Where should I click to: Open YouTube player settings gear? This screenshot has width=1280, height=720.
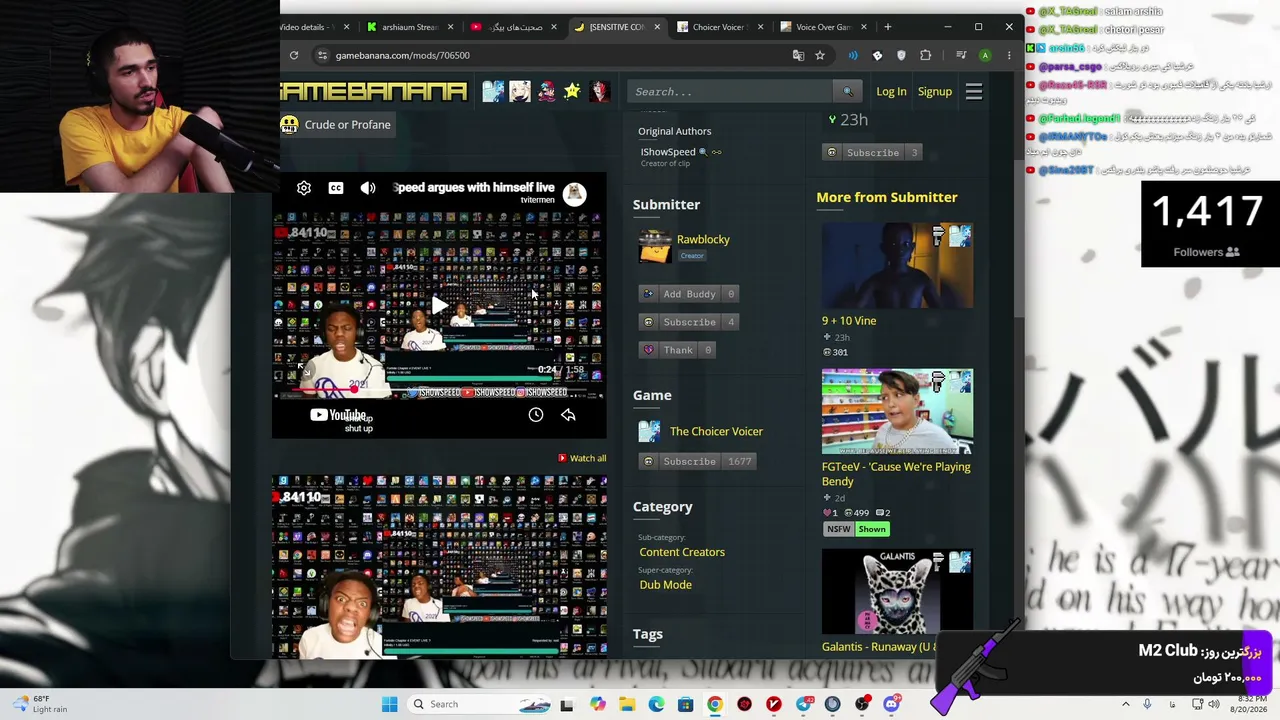click(x=304, y=188)
